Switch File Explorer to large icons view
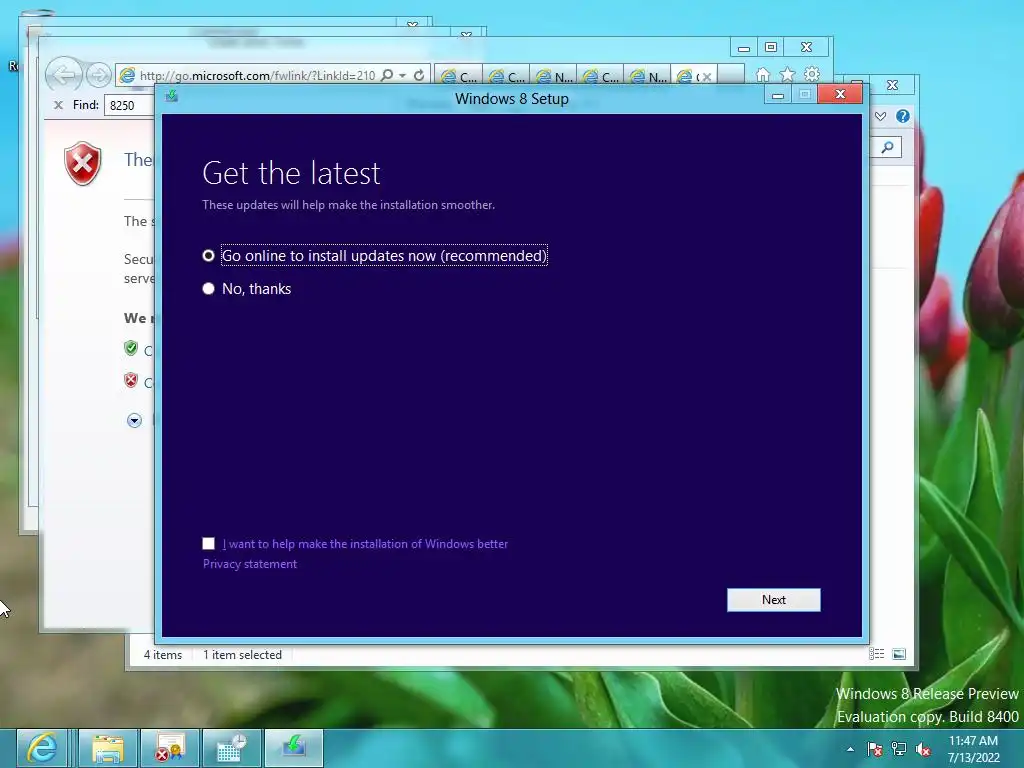1024x768 pixels. click(x=899, y=654)
